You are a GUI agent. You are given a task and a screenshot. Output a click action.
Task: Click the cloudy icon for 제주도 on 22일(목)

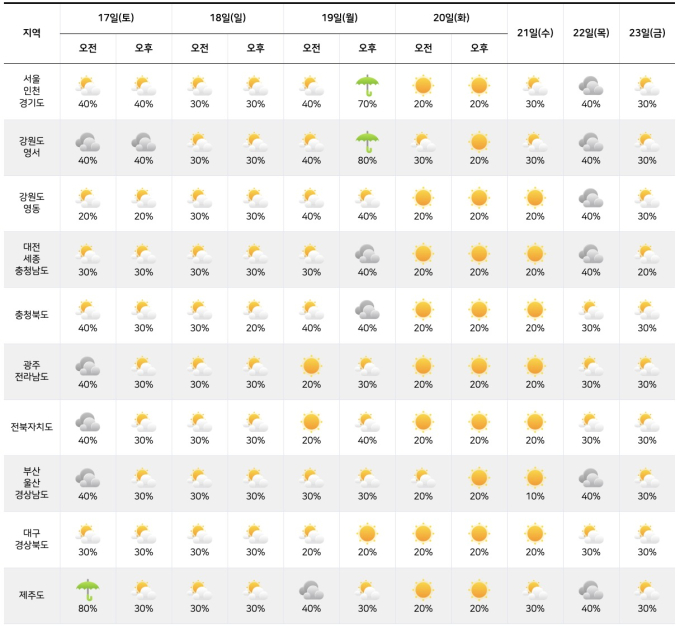(x=591, y=590)
